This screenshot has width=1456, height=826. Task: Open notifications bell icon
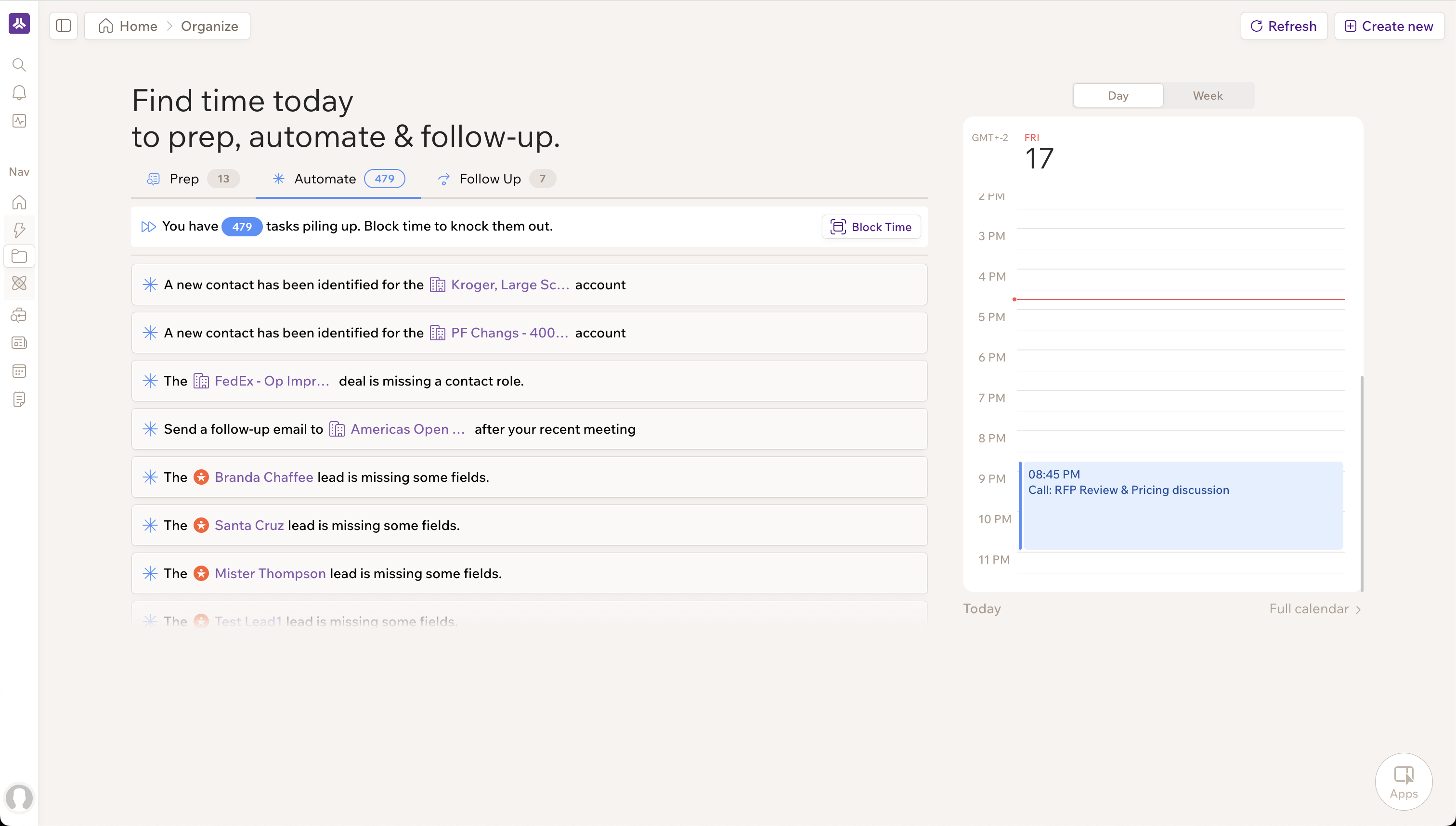(x=19, y=92)
